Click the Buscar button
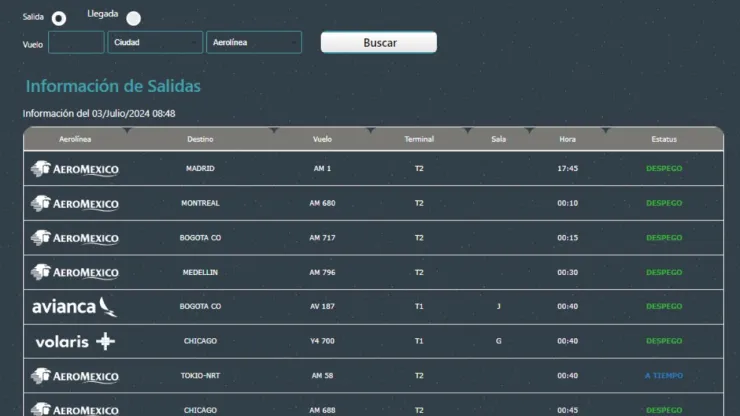Image resolution: width=740 pixels, height=416 pixels. click(x=379, y=42)
